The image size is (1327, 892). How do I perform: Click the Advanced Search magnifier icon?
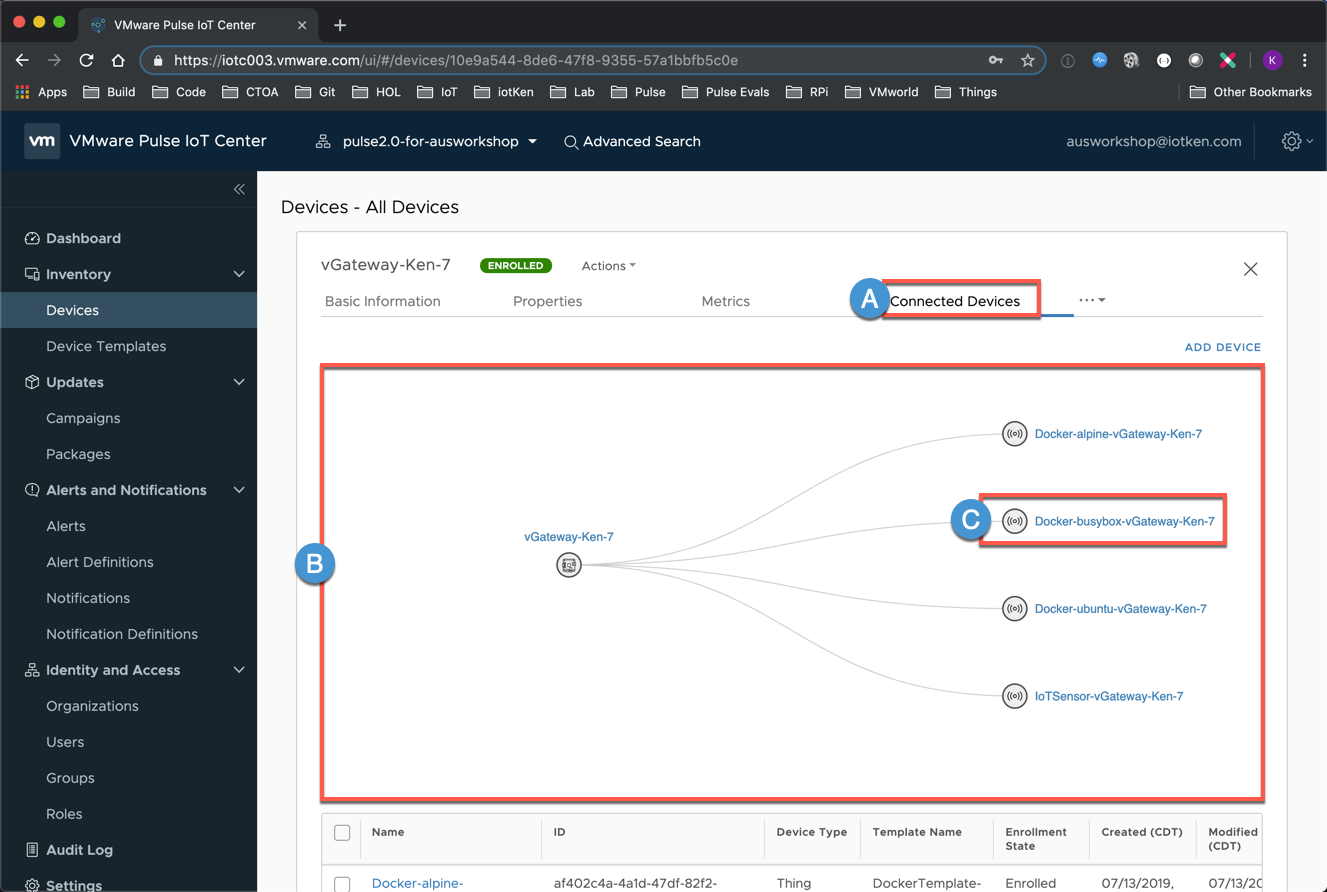571,142
